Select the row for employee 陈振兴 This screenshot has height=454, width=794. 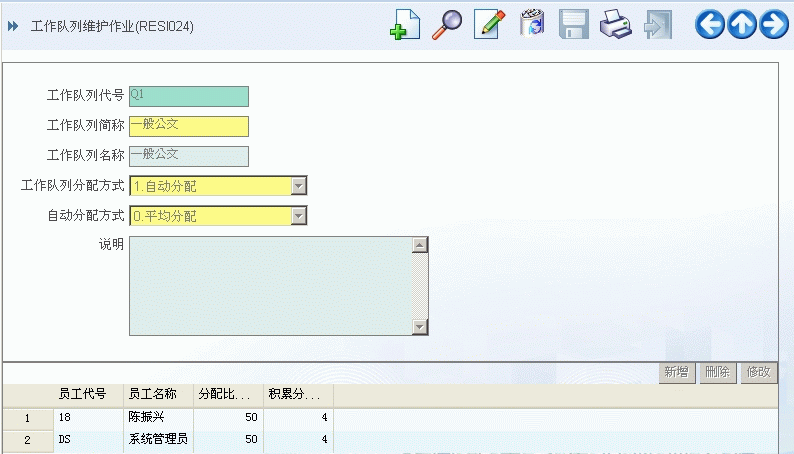coord(150,418)
